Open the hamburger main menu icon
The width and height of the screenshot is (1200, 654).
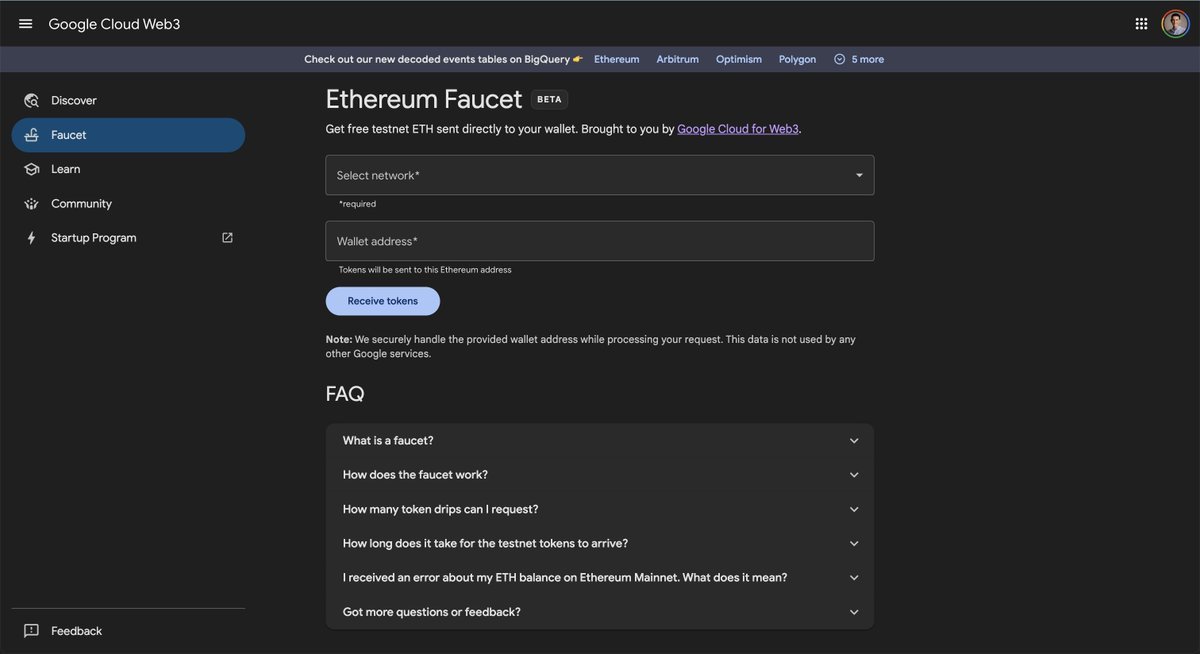(x=26, y=24)
